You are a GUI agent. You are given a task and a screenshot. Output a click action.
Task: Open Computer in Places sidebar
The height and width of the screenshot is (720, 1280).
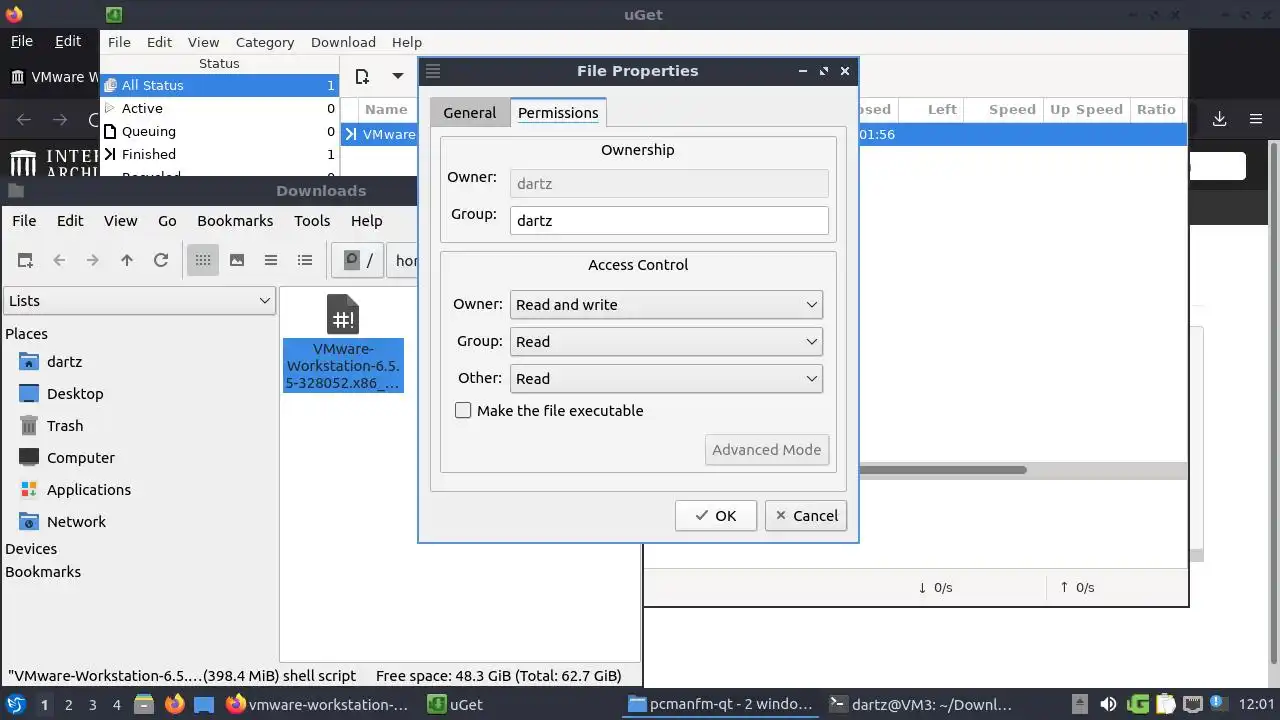tap(67, 458)
